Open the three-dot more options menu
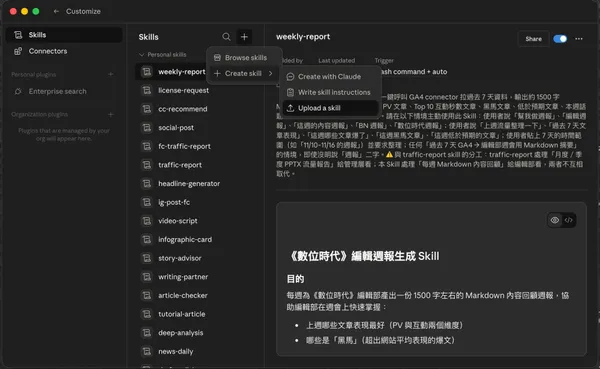Screen dimensions: 600x369 pos(579,39)
